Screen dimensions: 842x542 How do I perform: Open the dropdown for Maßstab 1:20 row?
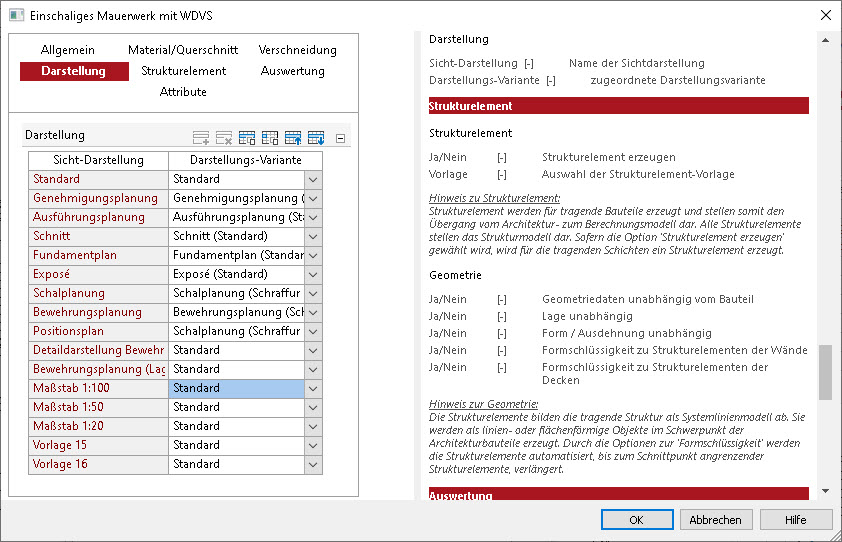[x=313, y=427]
